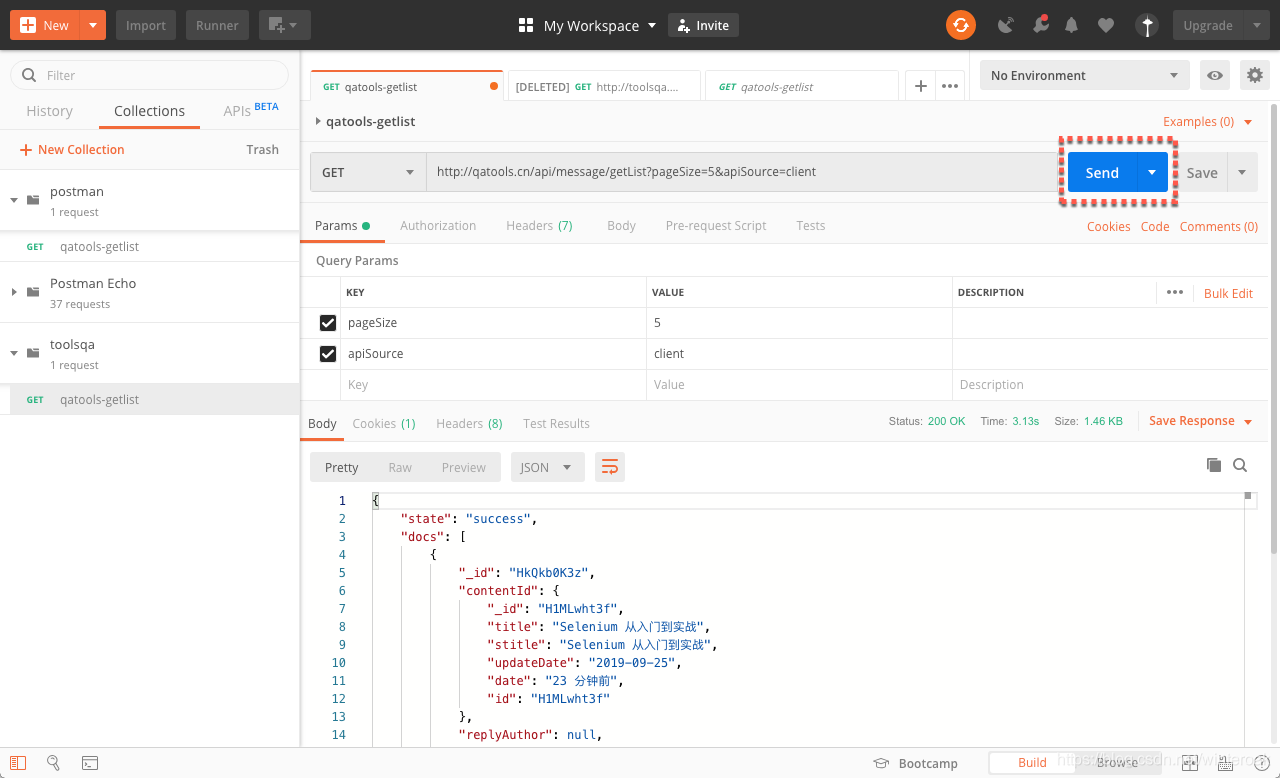1280x778 pixels.
Task: Toggle the sidebar icon in status bar
Action: click(x=18, y=763)
